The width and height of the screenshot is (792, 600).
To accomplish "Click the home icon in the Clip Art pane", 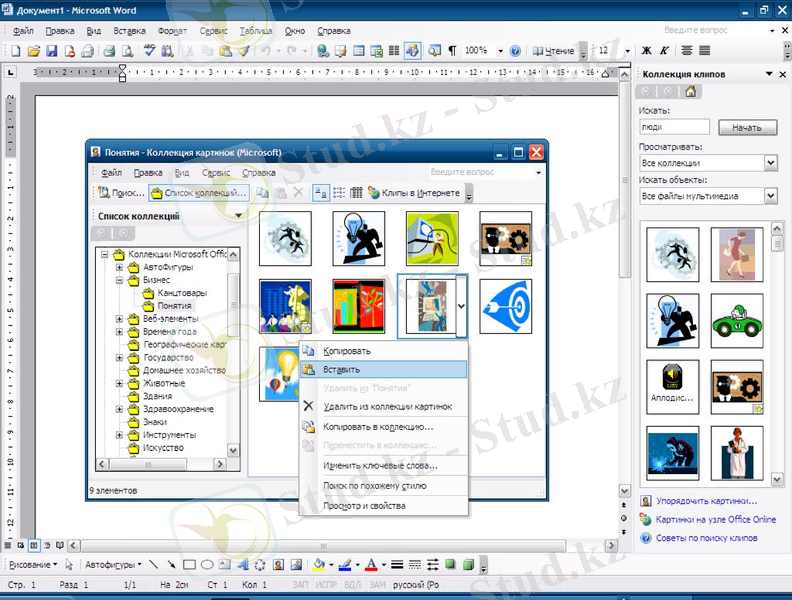I will [x=690, y=91].
